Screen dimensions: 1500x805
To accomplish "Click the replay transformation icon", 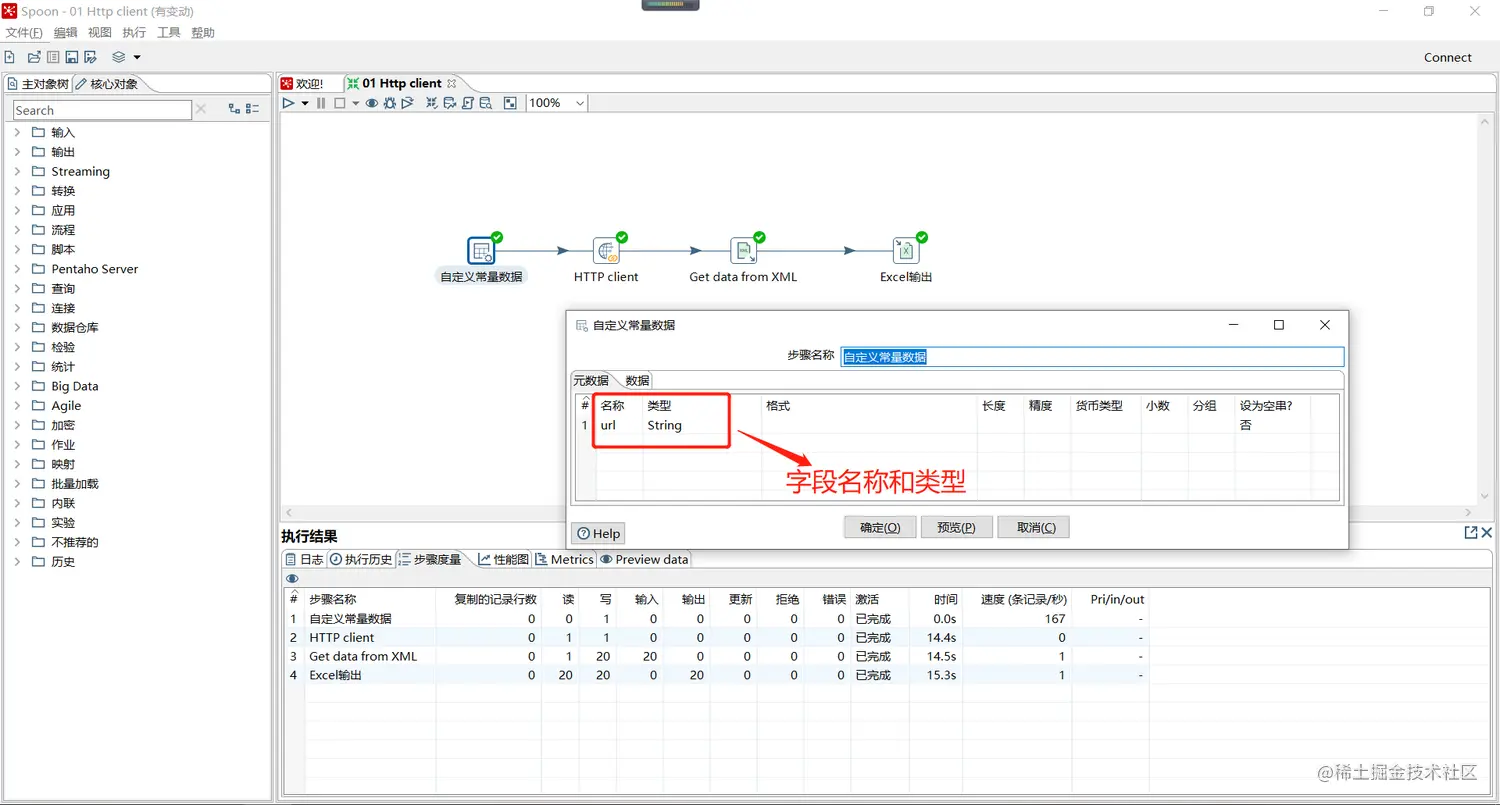I will [407, 103].
